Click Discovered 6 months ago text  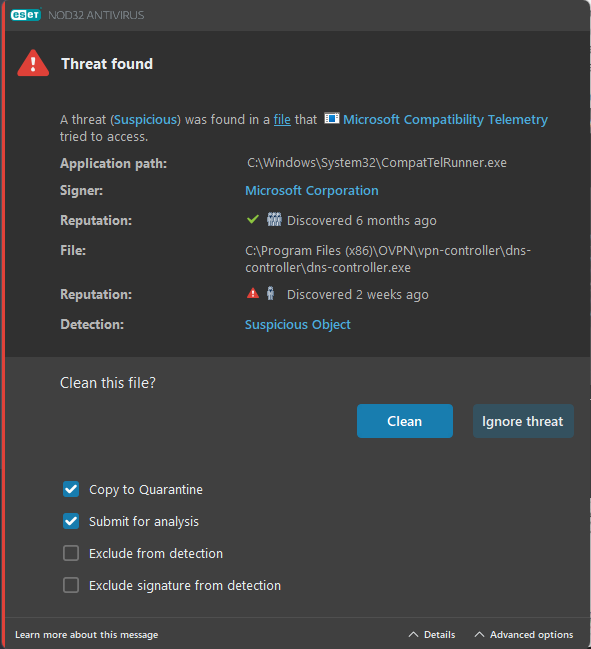[x=362, y=221]
